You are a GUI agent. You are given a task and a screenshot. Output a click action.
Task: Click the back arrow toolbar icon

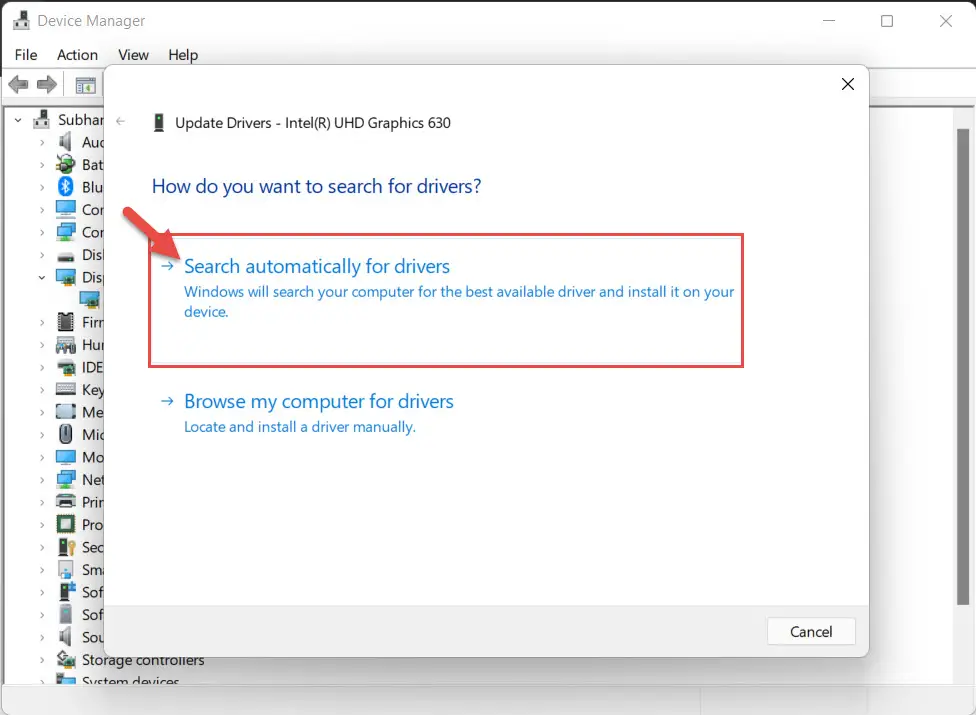tap(19, 84)
